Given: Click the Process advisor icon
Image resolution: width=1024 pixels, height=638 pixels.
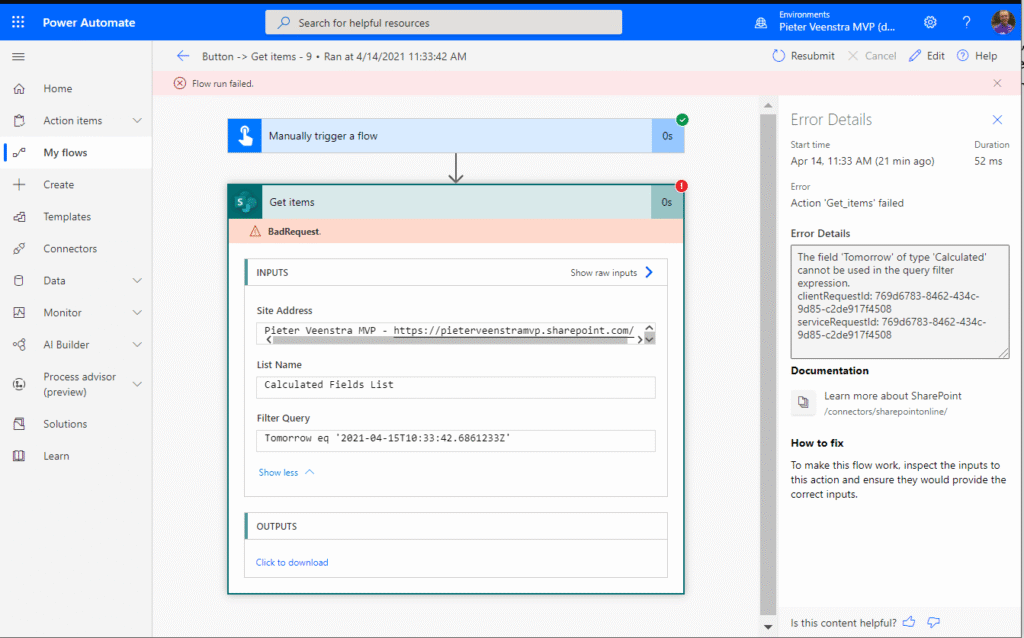Looking at the screenshot, I should [x=20, y=384].
